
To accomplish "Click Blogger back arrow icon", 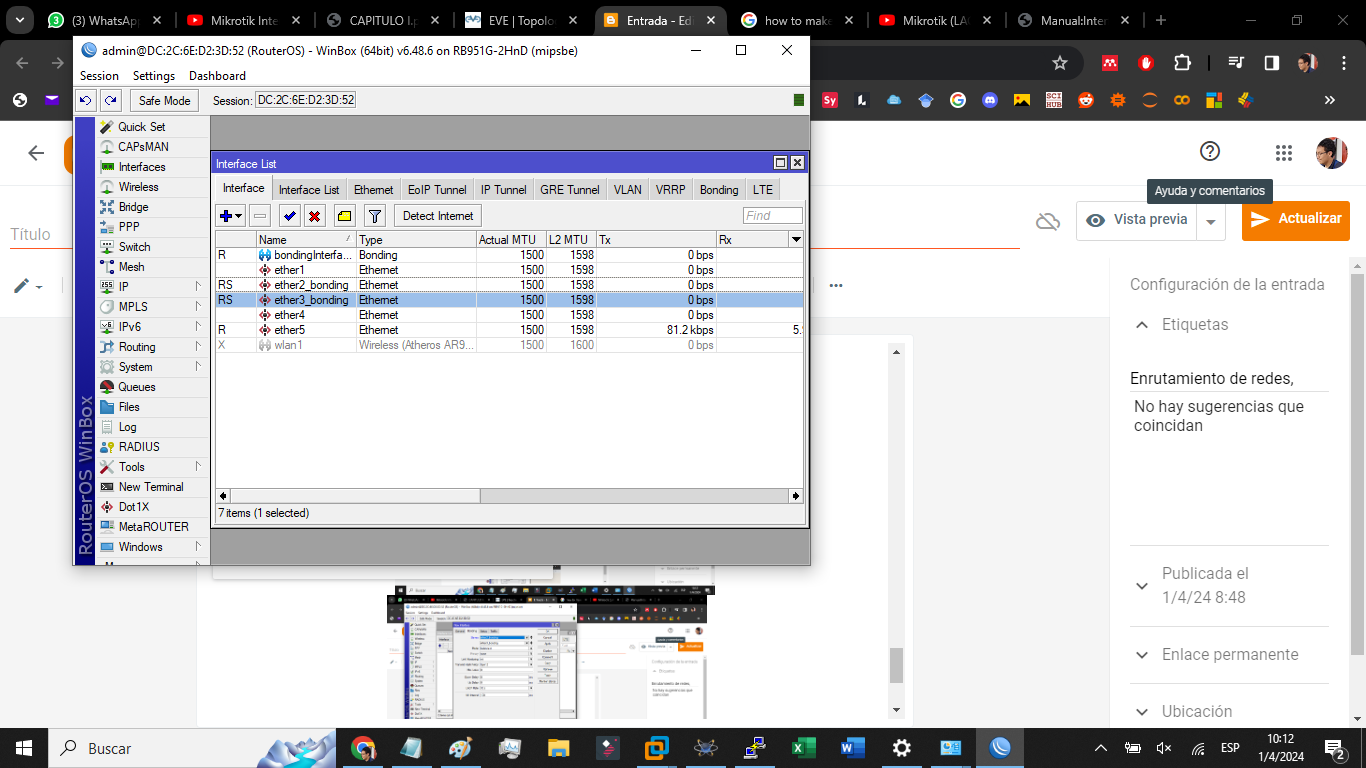I will point(36,152).
